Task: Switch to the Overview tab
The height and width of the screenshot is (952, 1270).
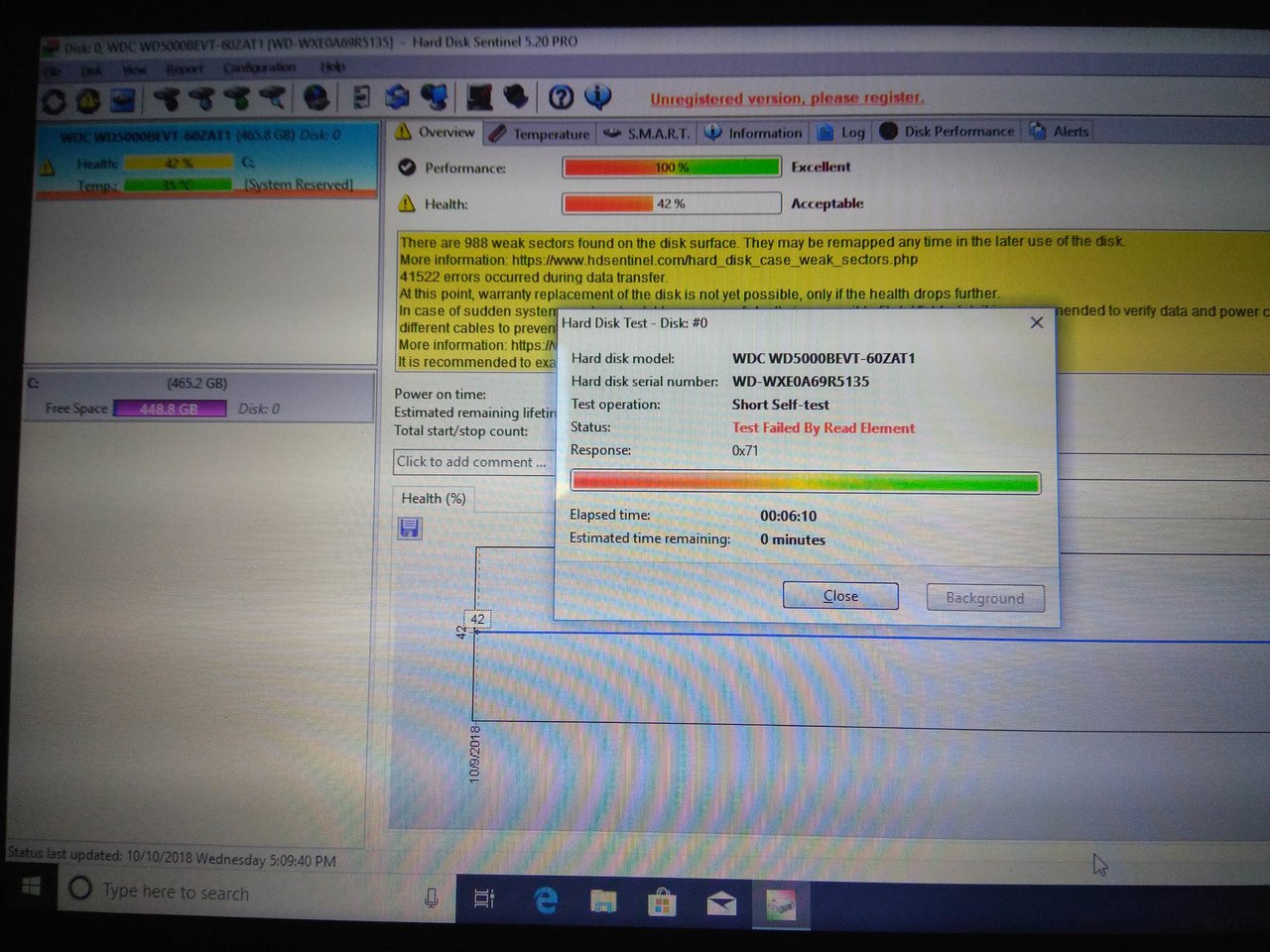Action: pos(436,132)
